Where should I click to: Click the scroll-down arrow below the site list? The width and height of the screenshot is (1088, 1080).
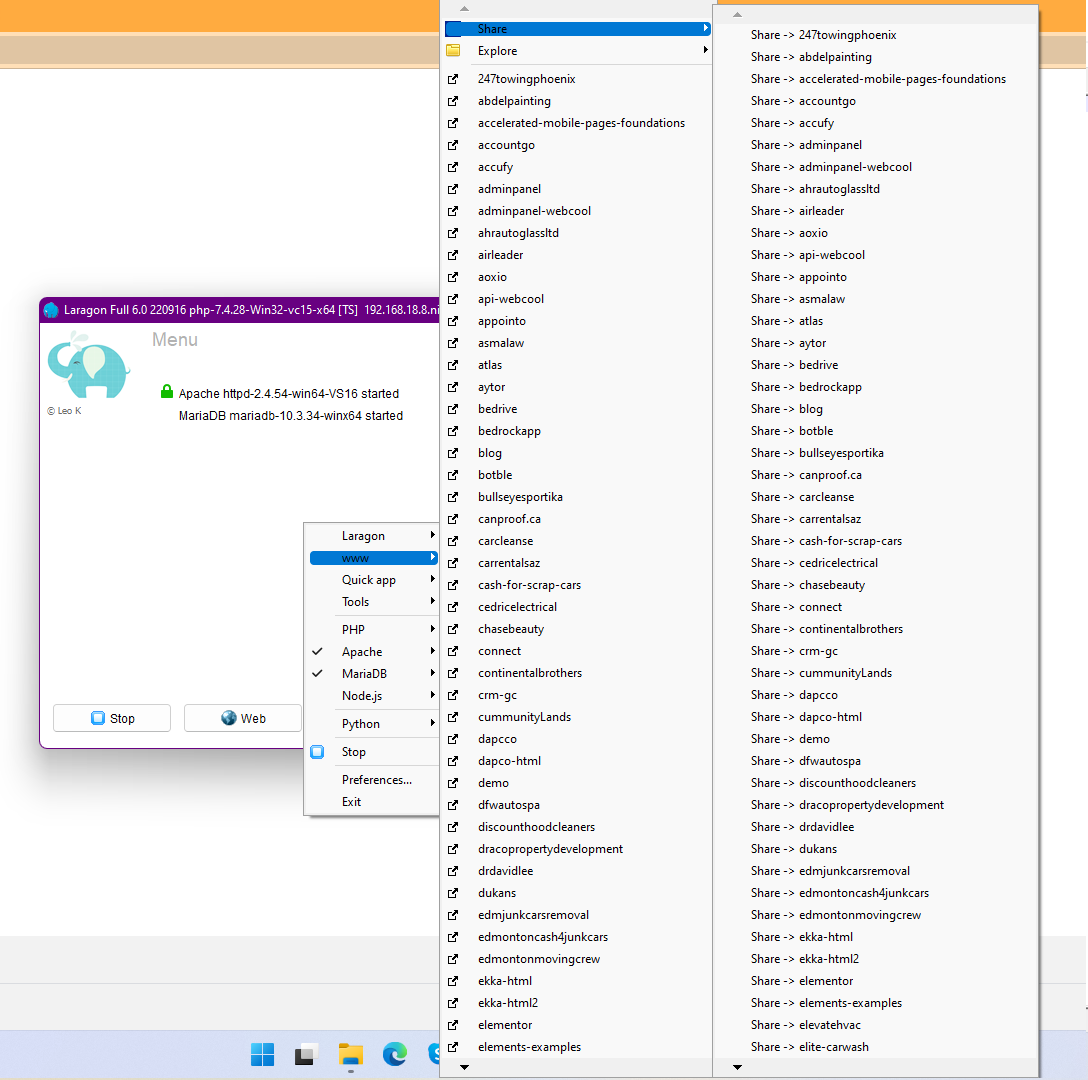pyautogui.click(x=463, y=1067)
